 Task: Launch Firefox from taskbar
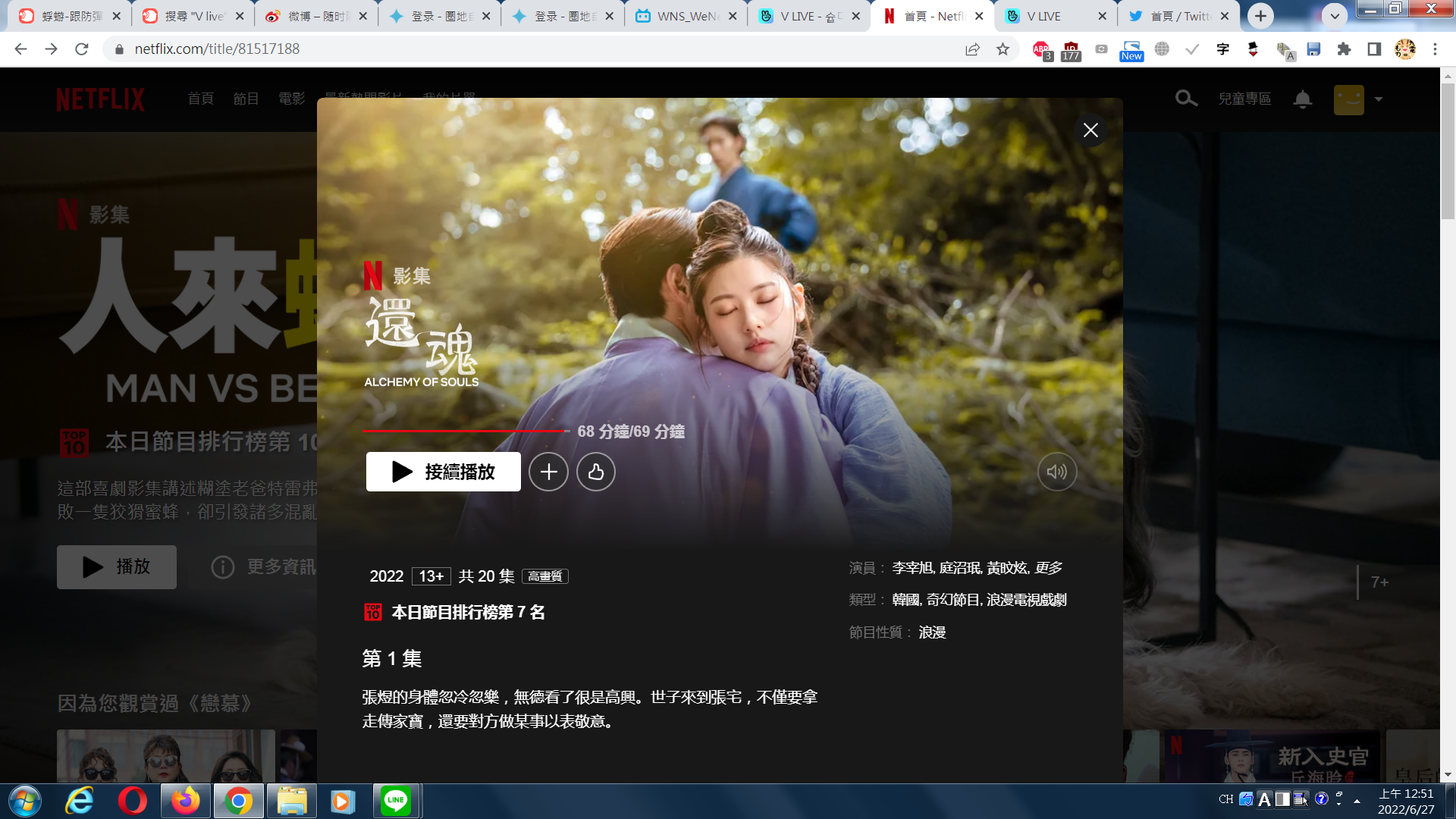pyautogui.click(x=185, y=801)
